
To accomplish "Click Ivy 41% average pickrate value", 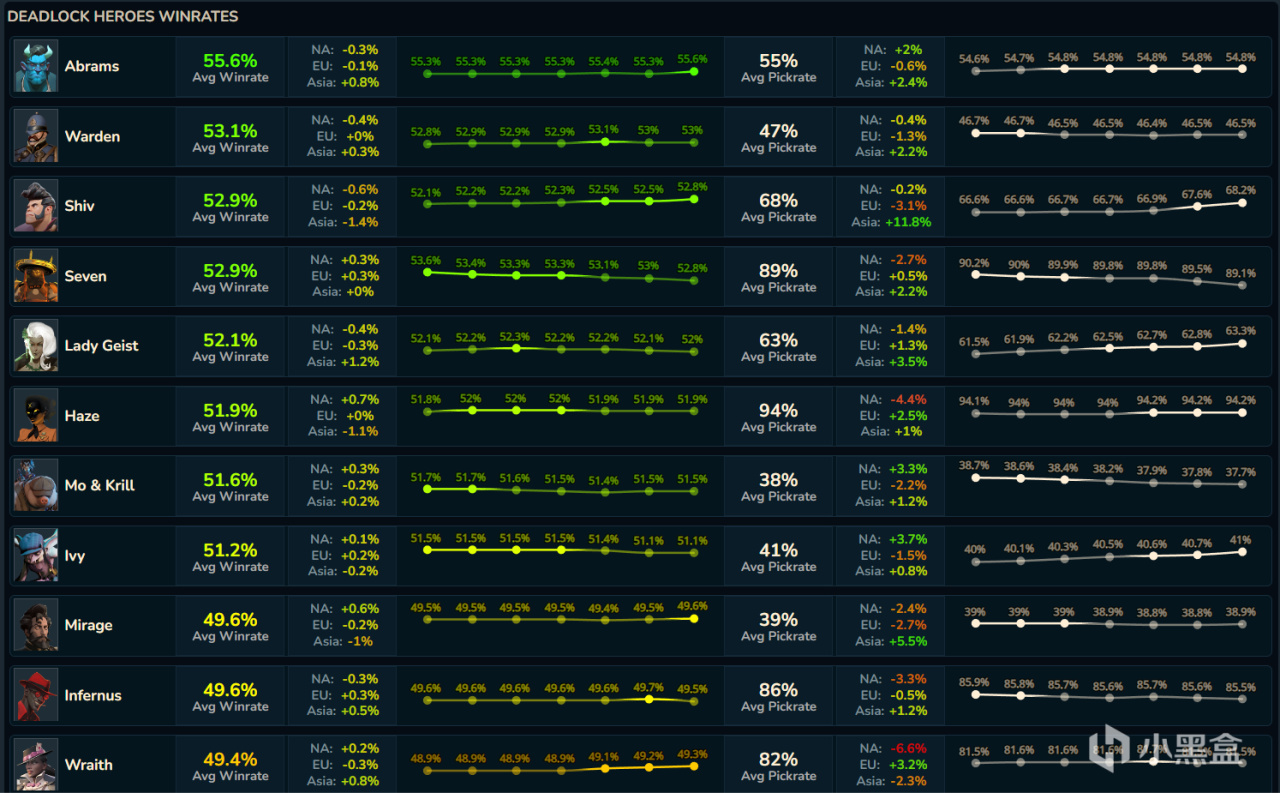I will 778,550.
